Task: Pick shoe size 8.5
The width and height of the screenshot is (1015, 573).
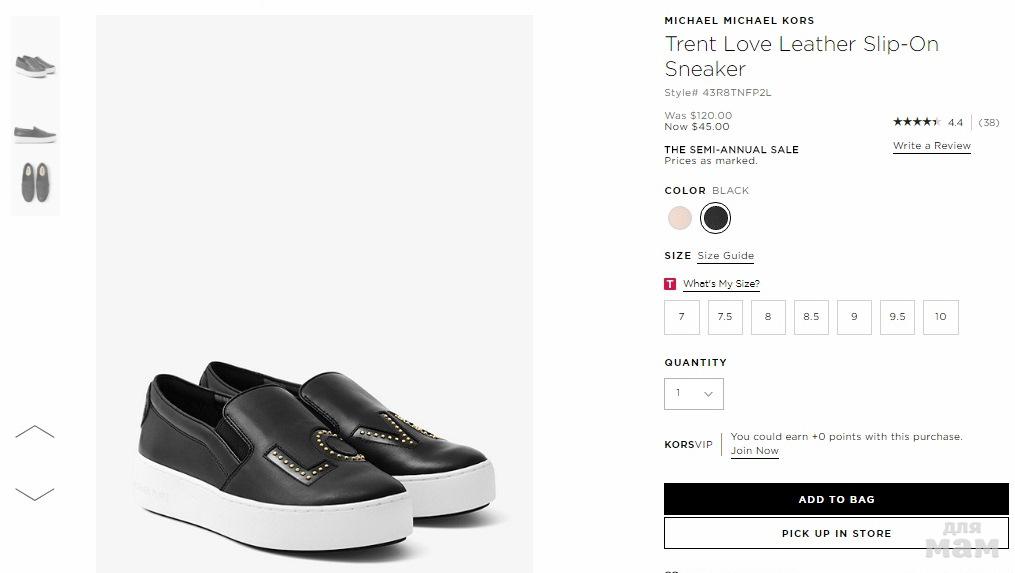Action: (x=811, y=317)
